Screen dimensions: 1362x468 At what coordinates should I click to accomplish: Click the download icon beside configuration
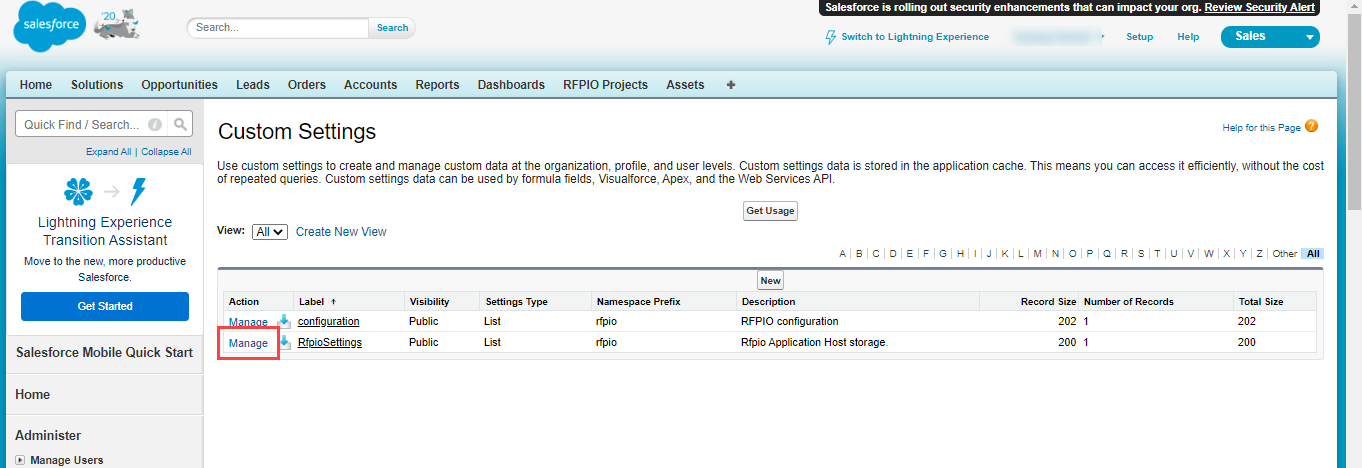(x=284, y=321)
